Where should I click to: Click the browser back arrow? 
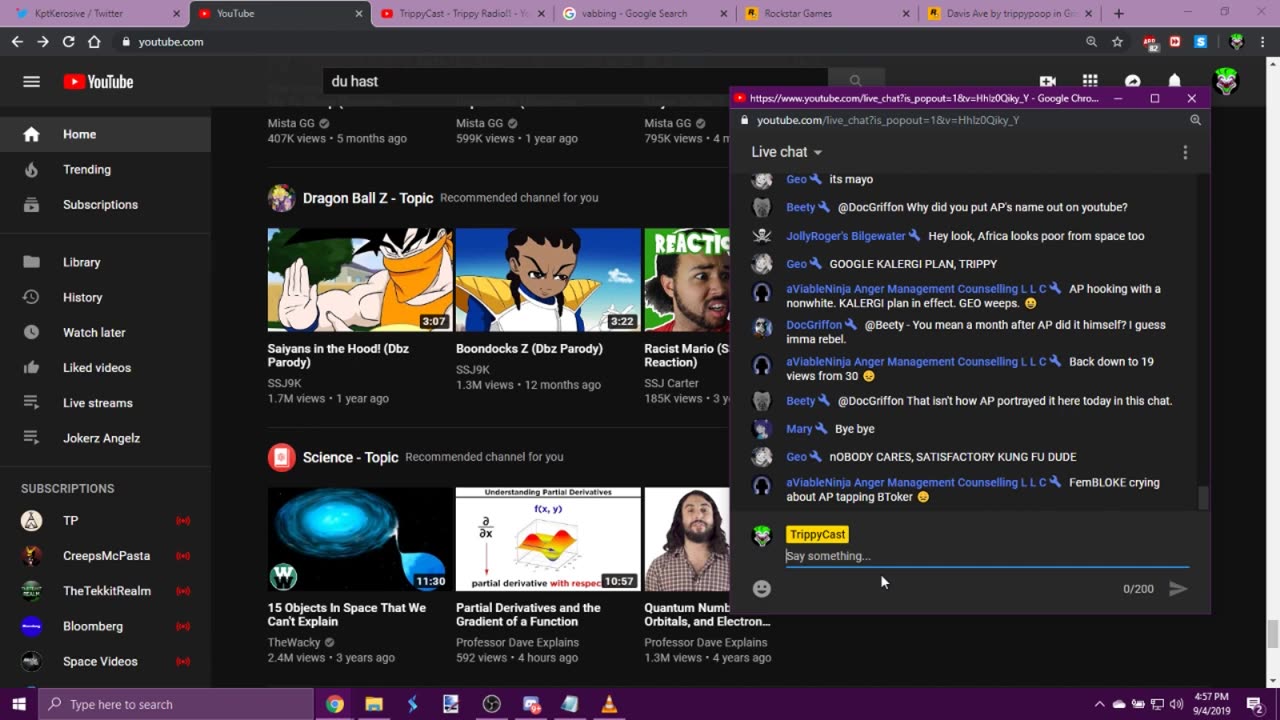[17, 42]
